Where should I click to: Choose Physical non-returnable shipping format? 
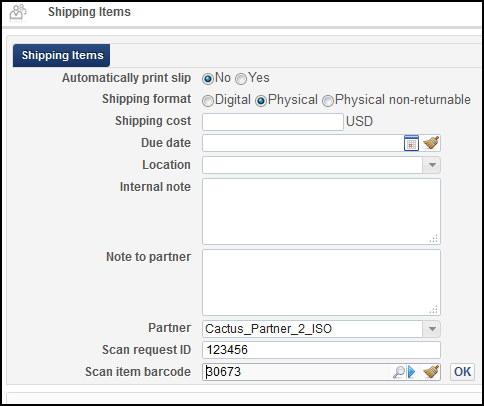[x=328, y=101]
